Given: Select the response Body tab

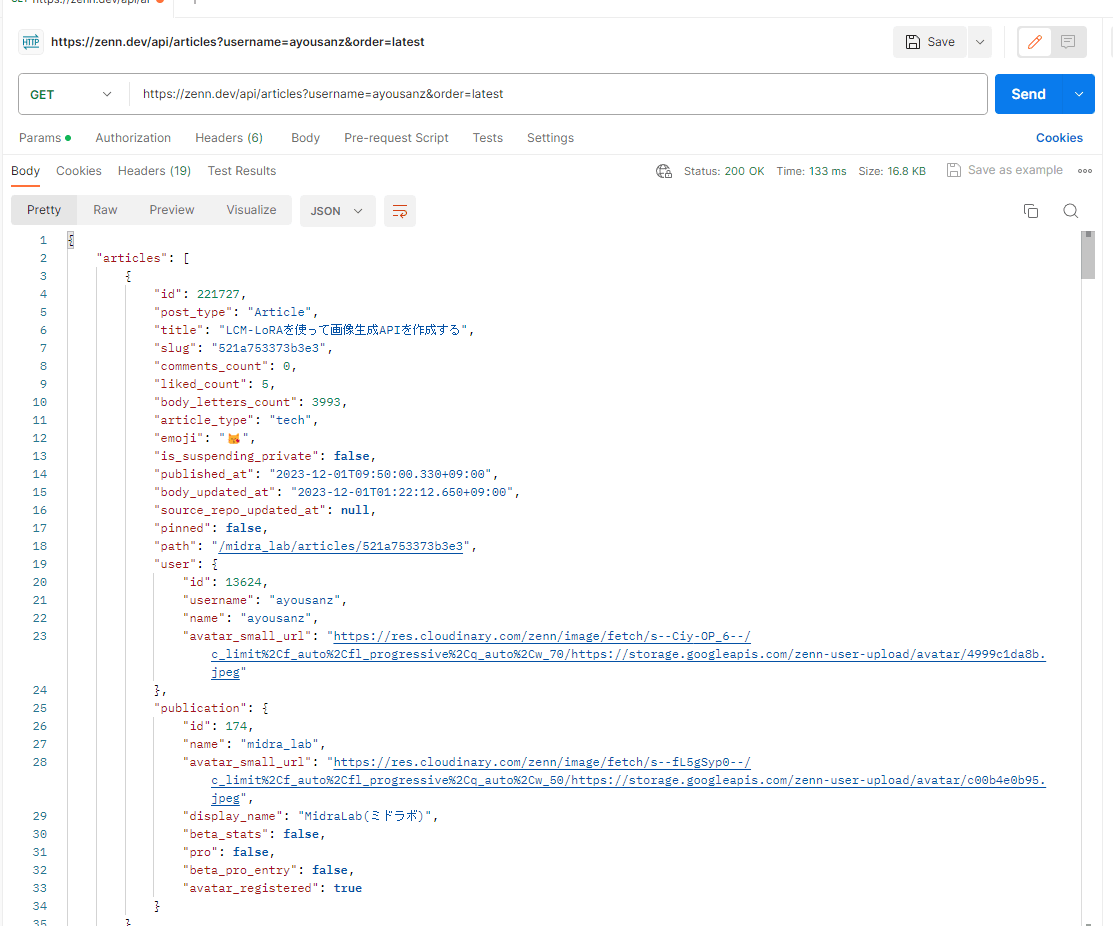Looking at the screenshot, I should (26, 171).
